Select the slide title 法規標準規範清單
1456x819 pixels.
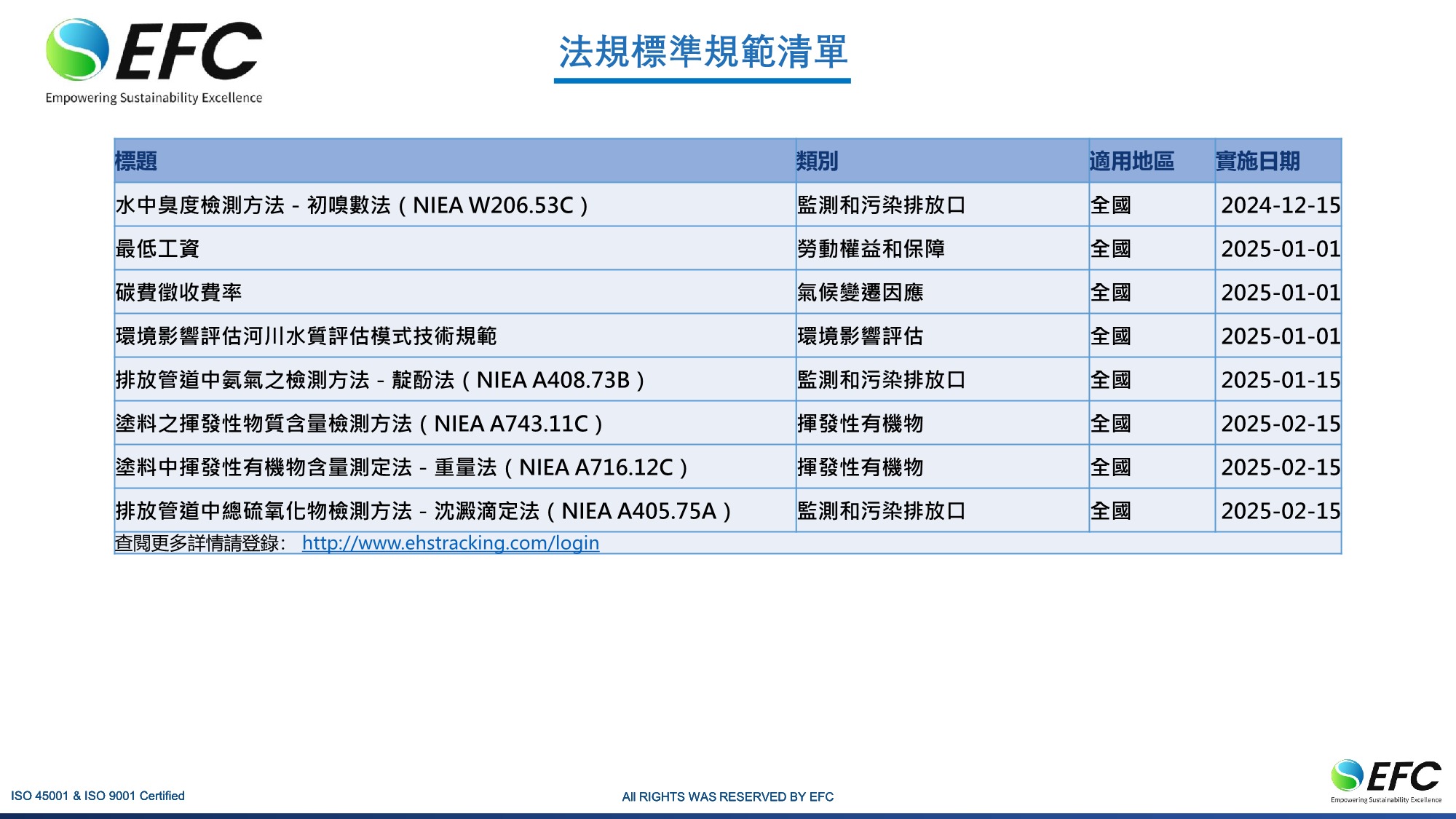tap(703, 52)
